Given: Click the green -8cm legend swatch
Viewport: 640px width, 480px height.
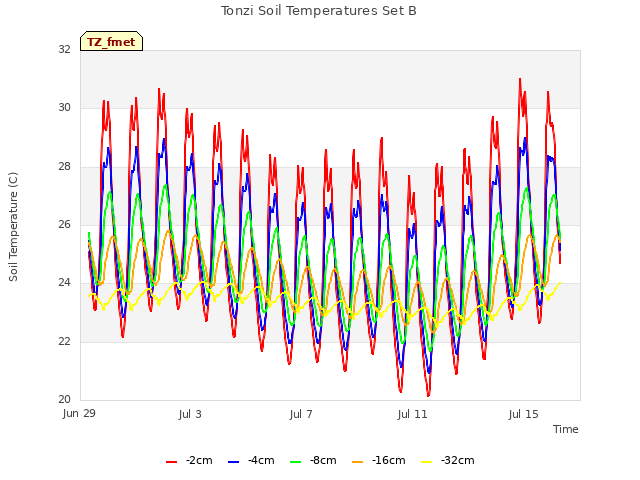Looking at the screenshot, I should 296,462.
